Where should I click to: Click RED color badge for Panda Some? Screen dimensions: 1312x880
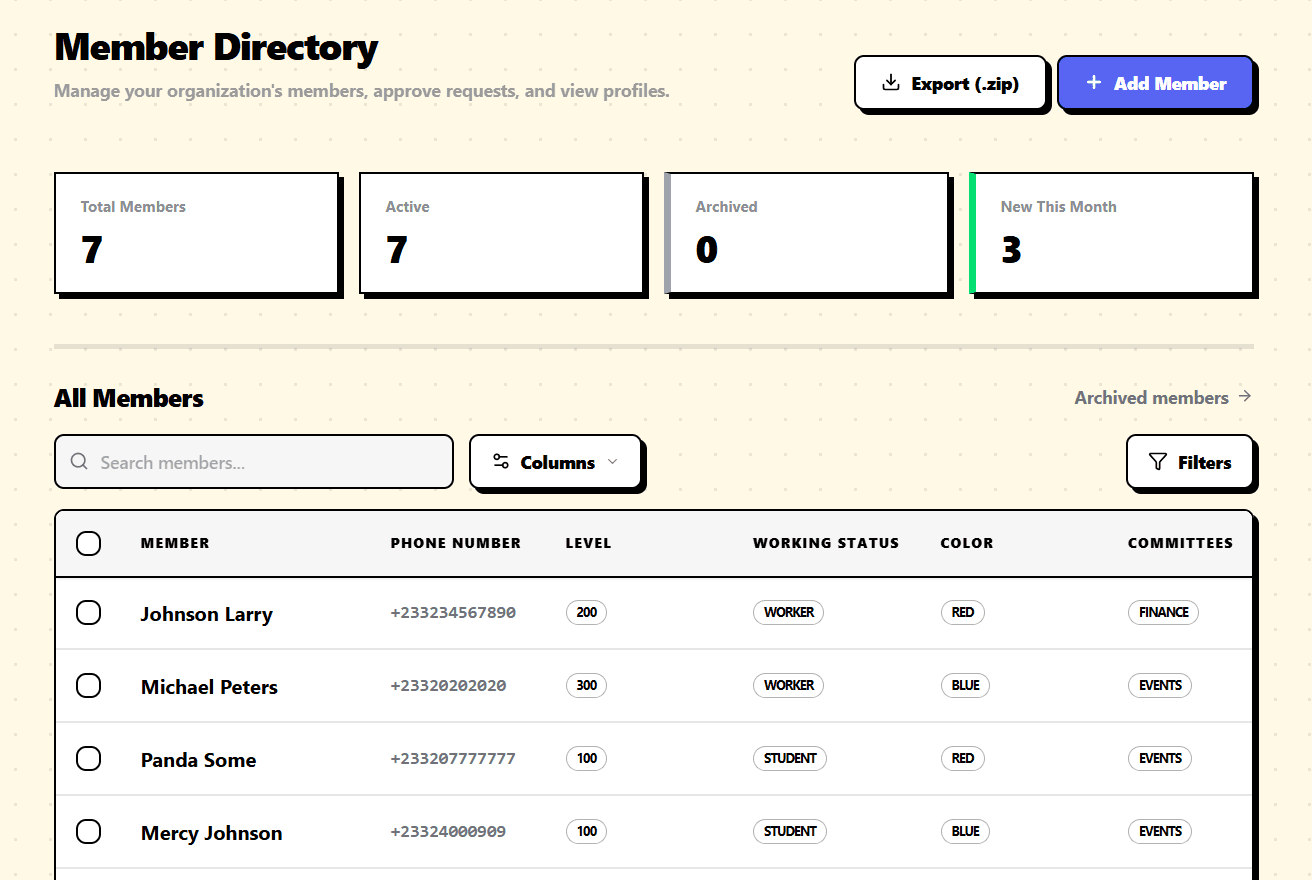pyautogui.click(x=963, y=758)
